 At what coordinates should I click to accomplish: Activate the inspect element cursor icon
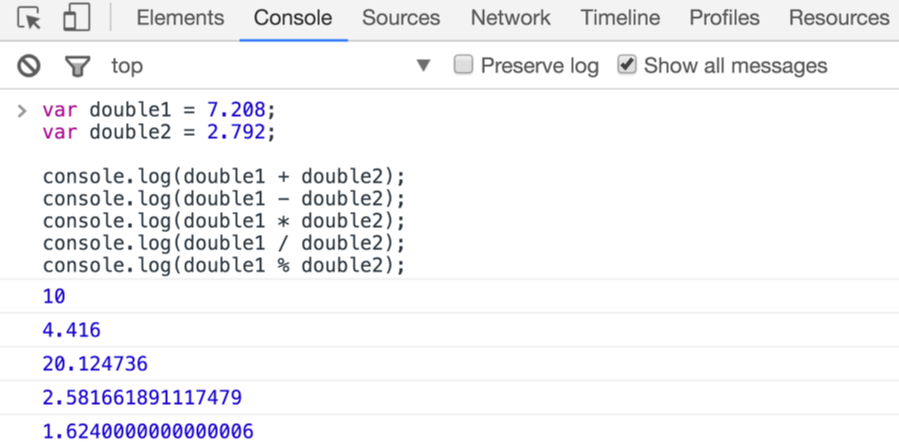[x=29, y=18]
